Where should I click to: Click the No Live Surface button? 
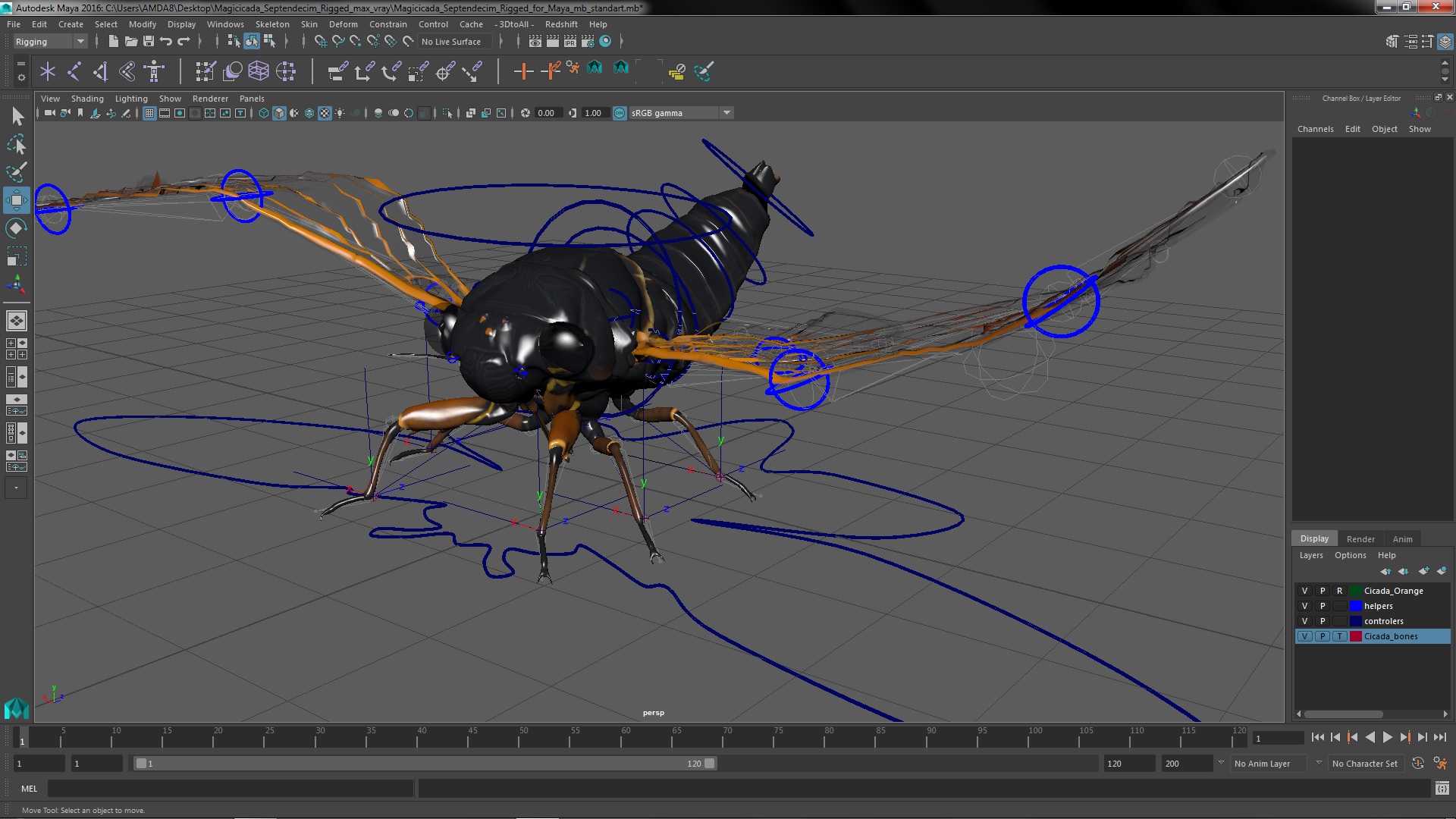(451, 42)
